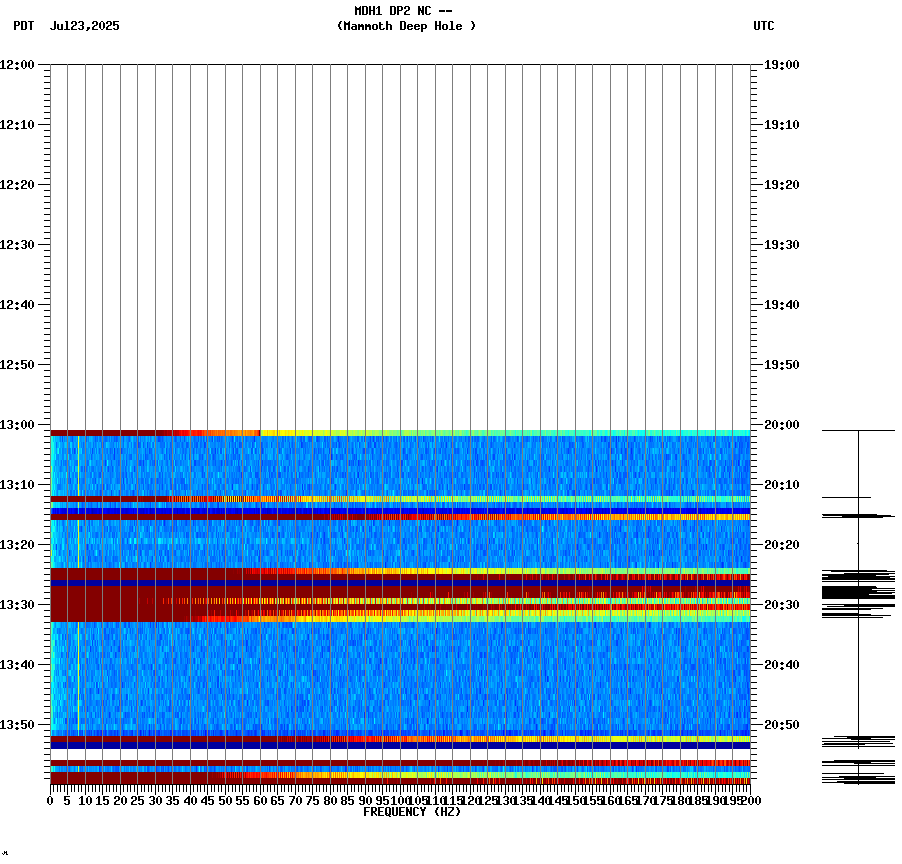Click the 0 Hz frequency tick label
This screenshot has height=864, width=902.
point(47,801)
